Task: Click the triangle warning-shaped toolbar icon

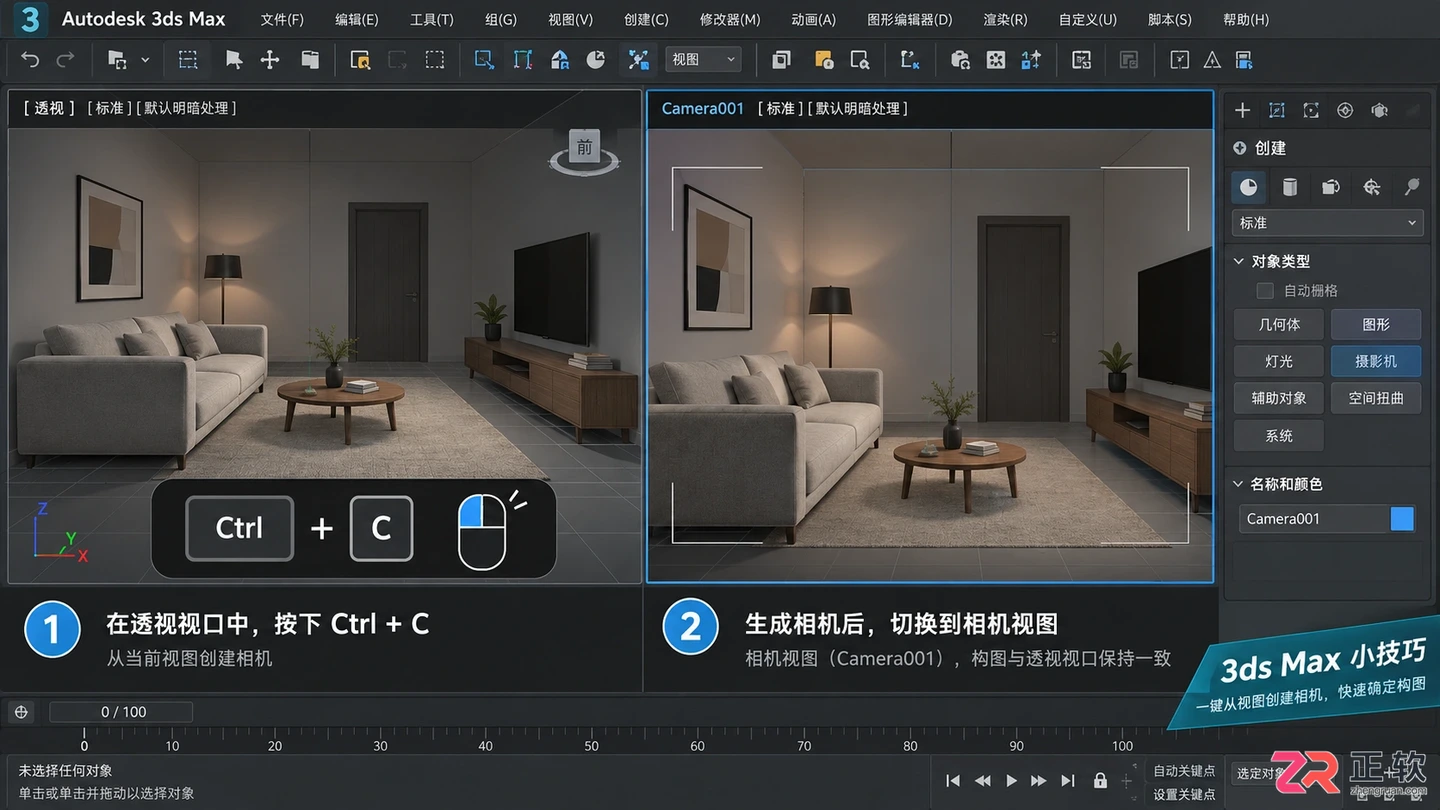Action: pyautogui.click(x=1212, y=60)
